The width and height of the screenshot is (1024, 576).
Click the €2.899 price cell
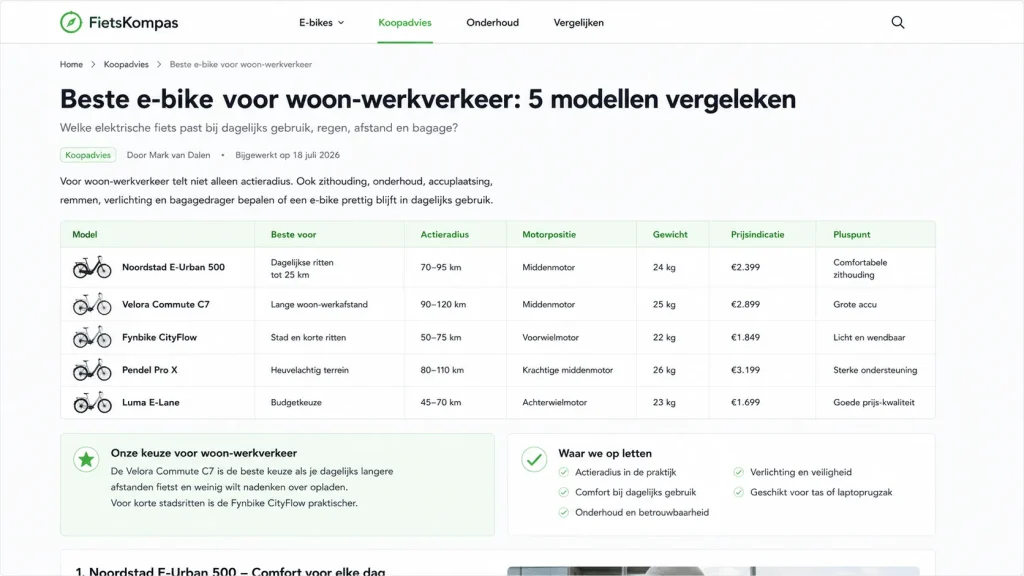(745, 304)
